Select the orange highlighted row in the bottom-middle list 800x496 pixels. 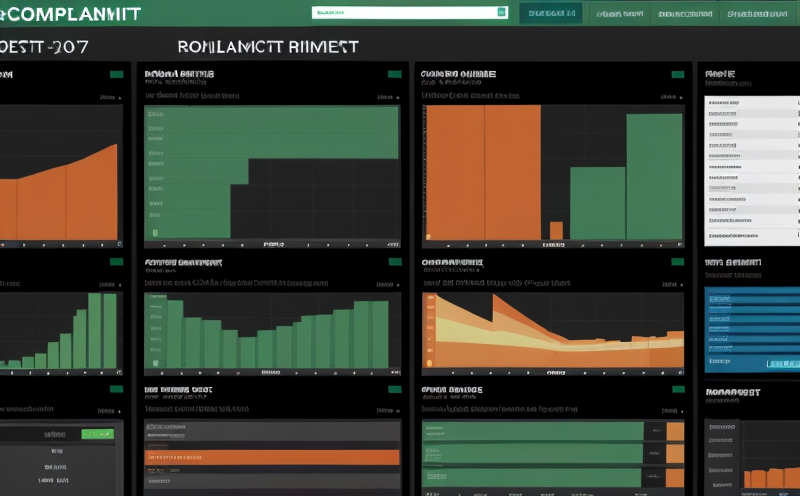(x=272, y=457)
